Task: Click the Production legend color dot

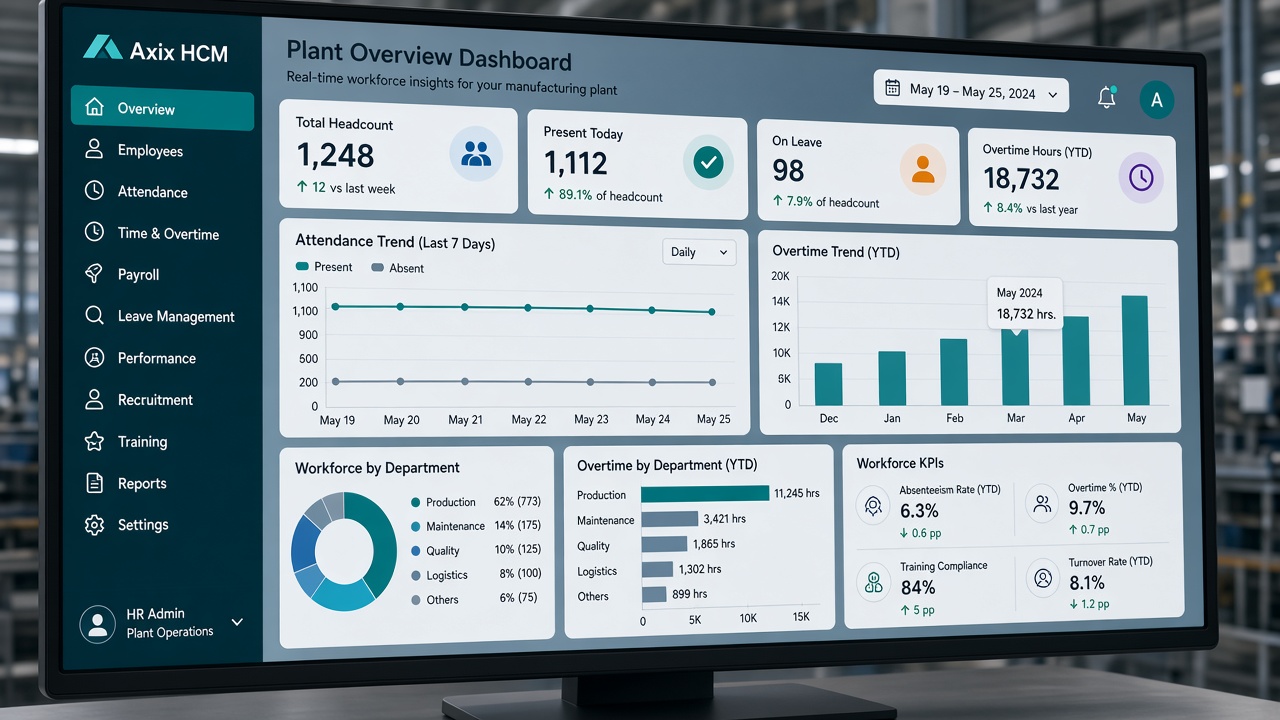Action: pos(415,502)
